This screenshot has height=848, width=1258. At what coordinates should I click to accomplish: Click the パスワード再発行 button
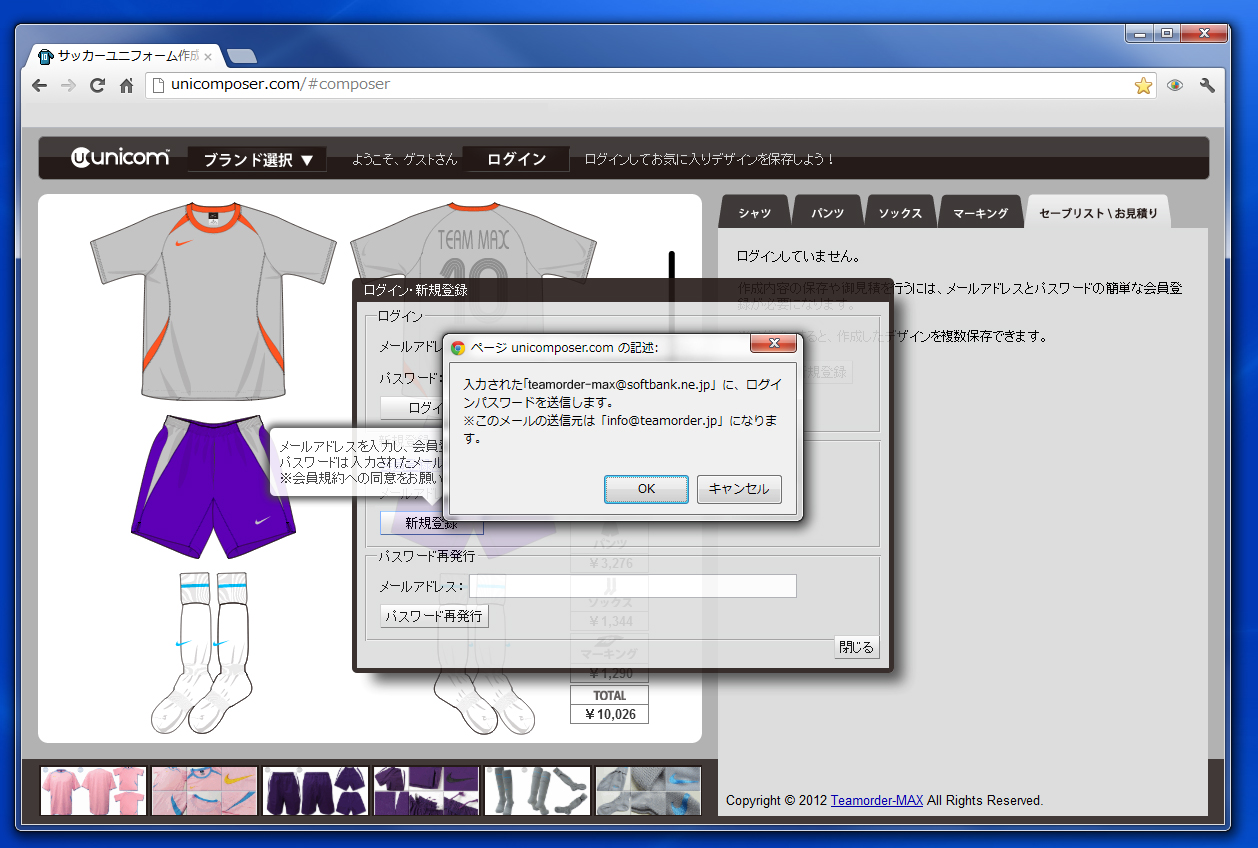(435, 616)
